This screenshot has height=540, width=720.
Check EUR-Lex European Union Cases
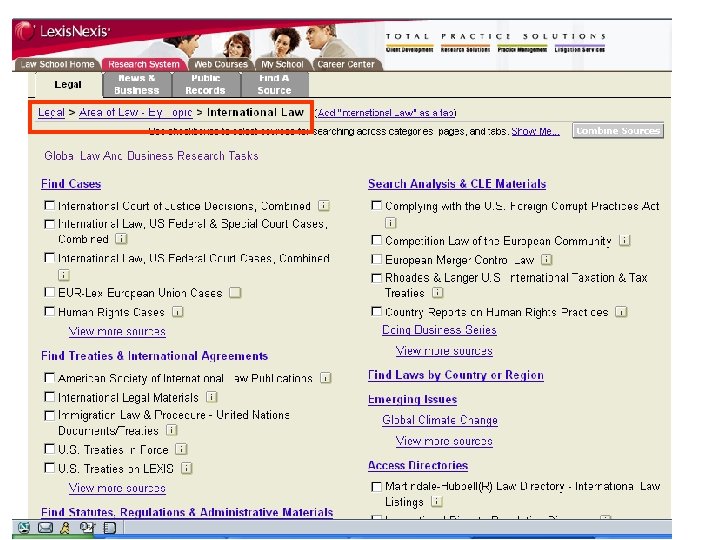[49, 292]
